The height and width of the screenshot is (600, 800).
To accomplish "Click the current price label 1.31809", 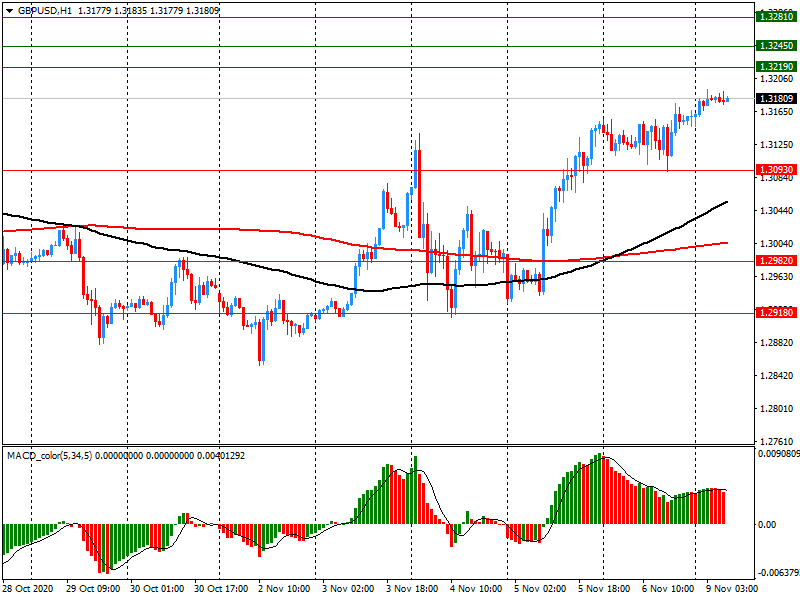I will tap(776, 98).
